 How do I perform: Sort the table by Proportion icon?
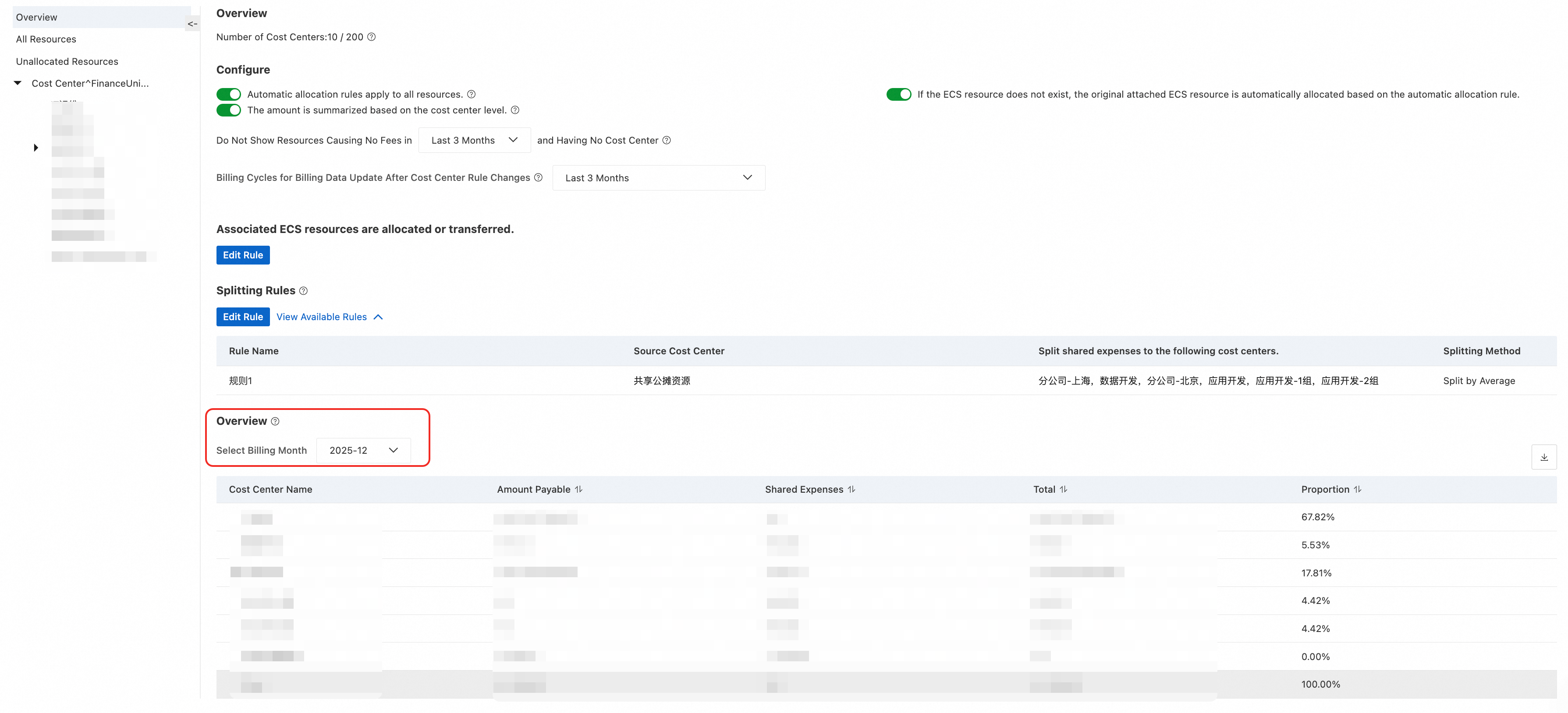(x=1357, y=489)
